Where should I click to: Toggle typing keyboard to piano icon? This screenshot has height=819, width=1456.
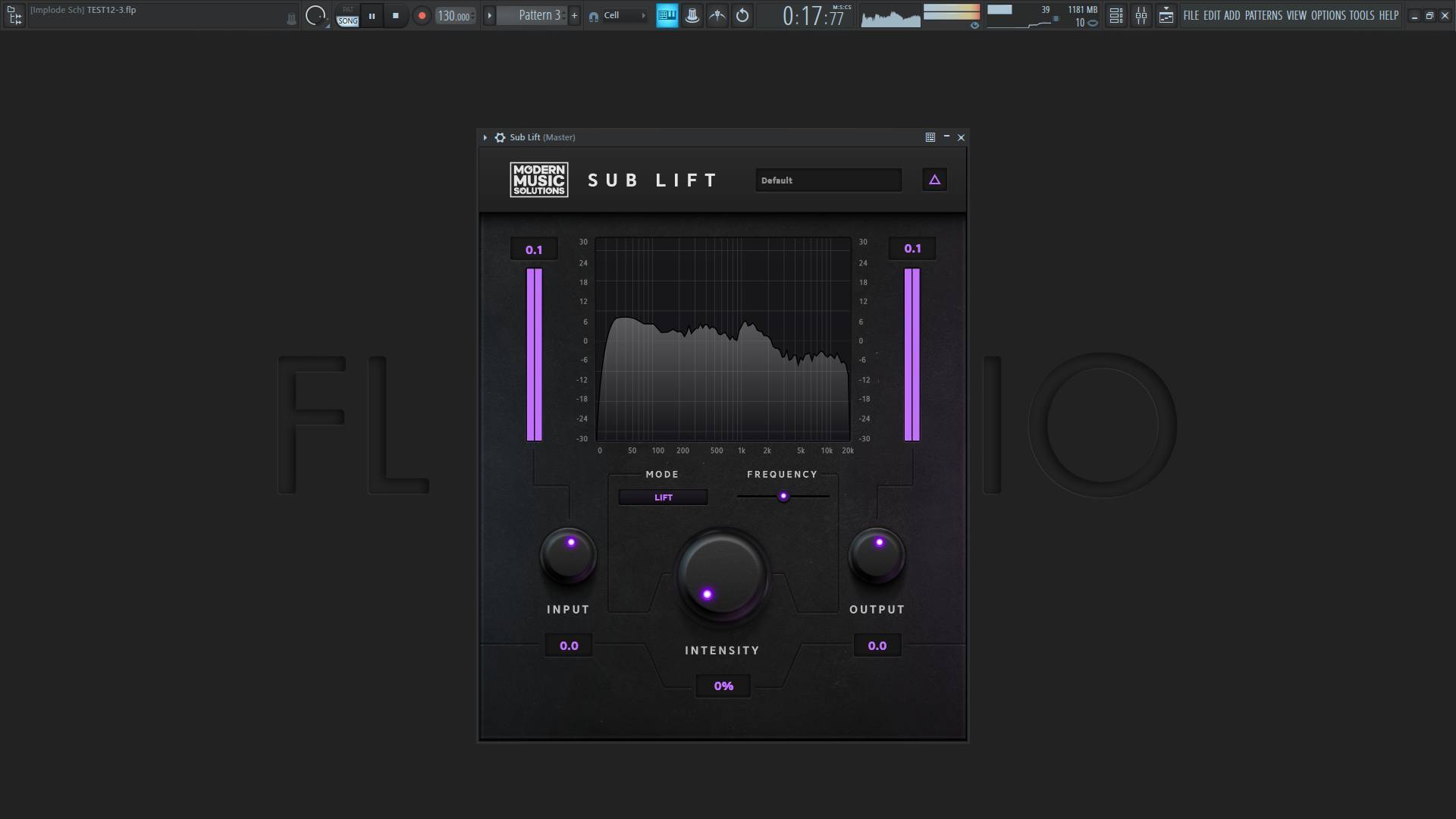pyautogui.click(x=667, y=15)
